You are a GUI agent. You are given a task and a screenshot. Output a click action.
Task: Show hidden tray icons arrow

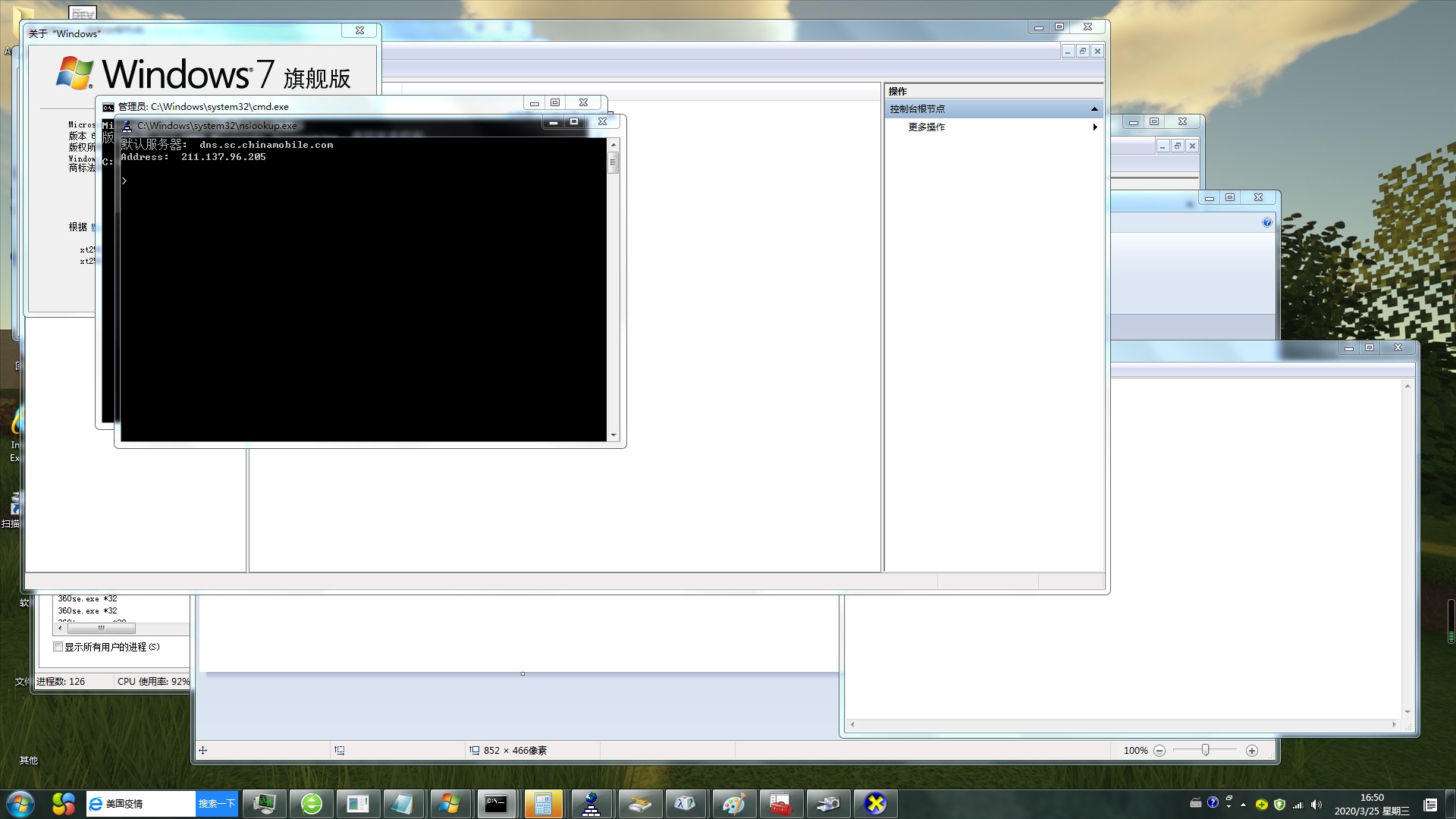[1243, 805]
